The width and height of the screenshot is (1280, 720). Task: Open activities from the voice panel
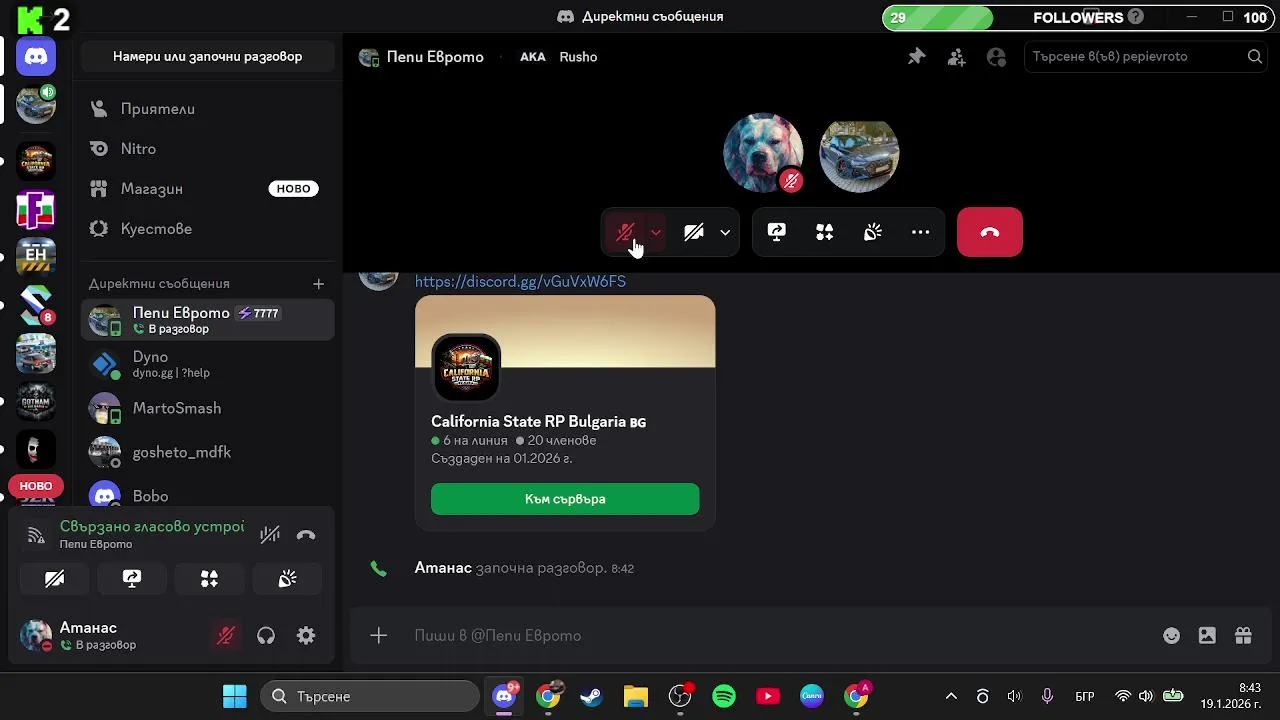[x=209, y=579]
